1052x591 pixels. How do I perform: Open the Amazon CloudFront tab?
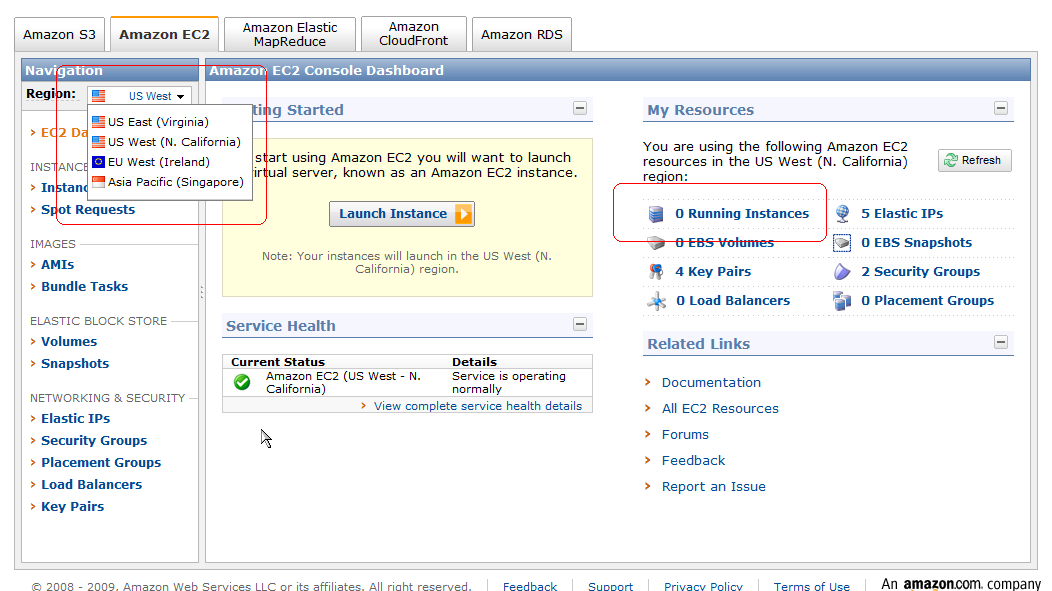click(x=413, y=34)
